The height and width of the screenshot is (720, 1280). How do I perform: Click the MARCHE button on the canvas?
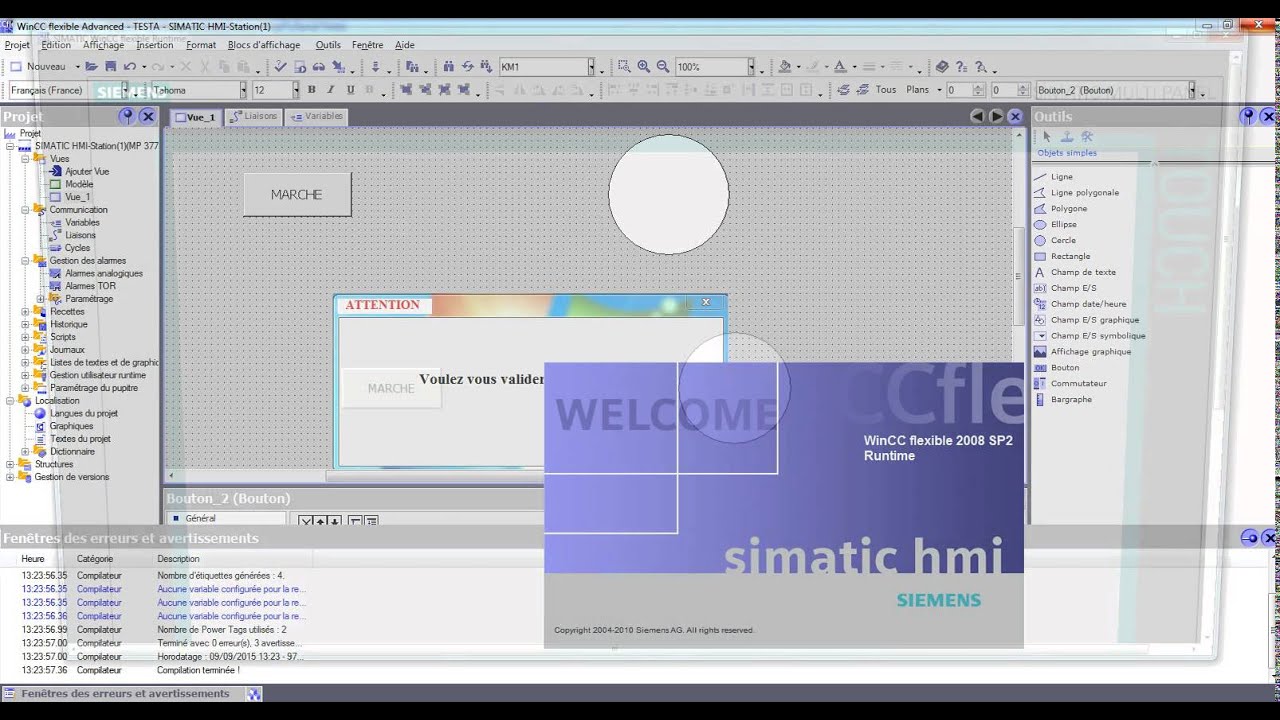click(297, 195)
